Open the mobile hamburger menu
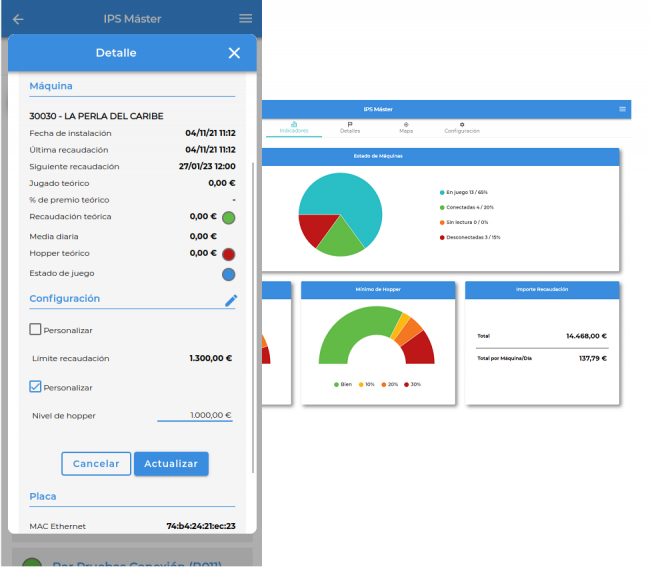650x567 pixels. tap(245, 19)
